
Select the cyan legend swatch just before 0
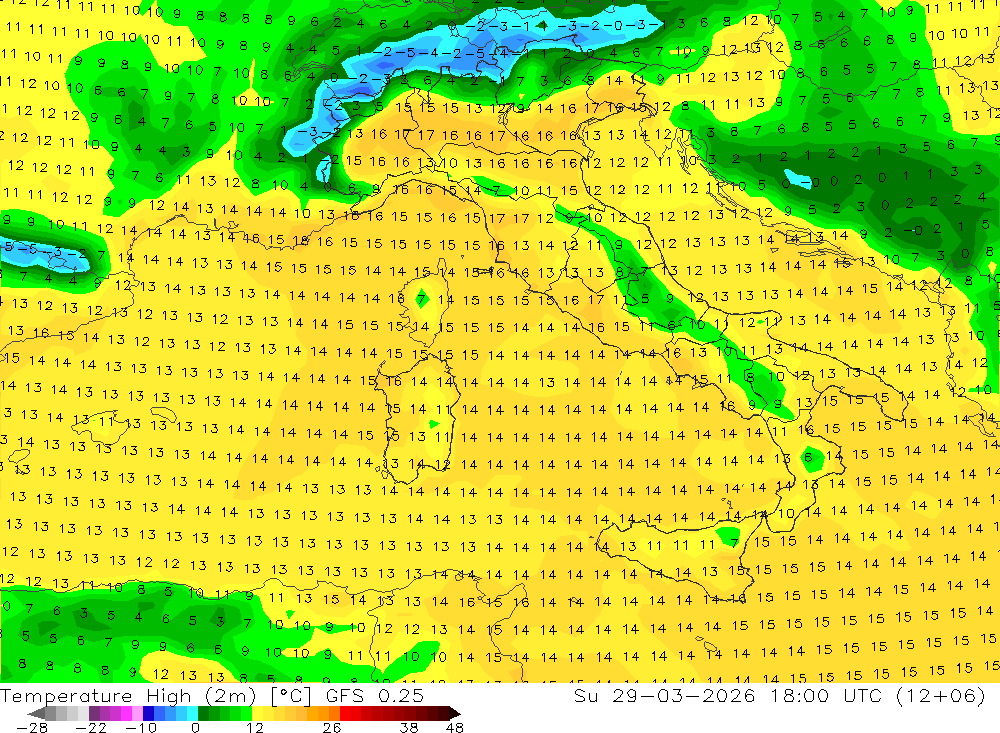(192, 713)
